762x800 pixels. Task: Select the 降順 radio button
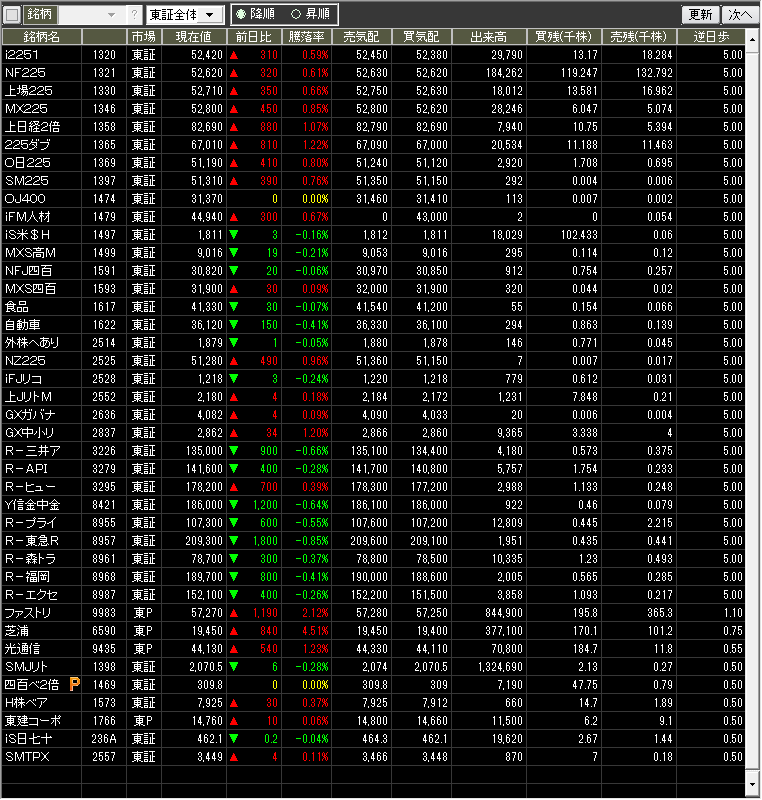240,15
